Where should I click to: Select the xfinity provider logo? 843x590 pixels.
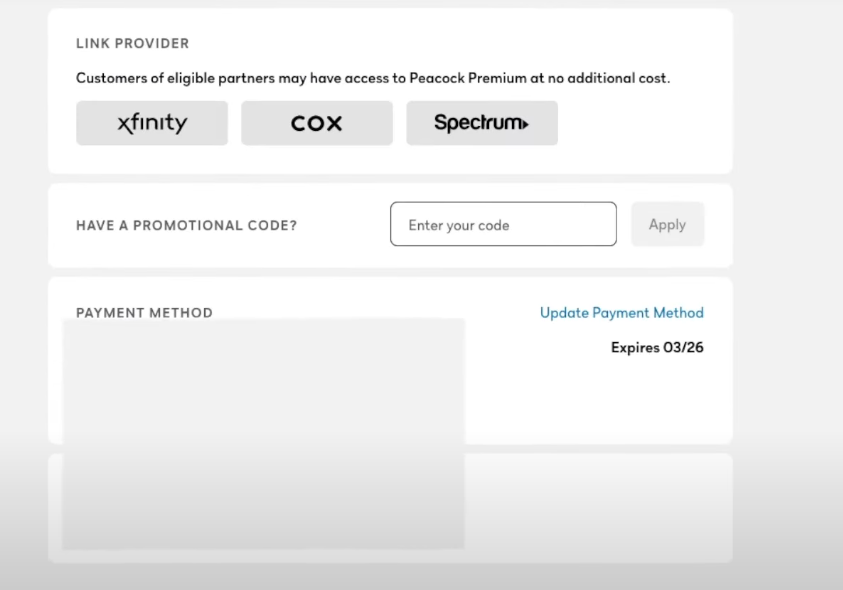coord(152,123)
